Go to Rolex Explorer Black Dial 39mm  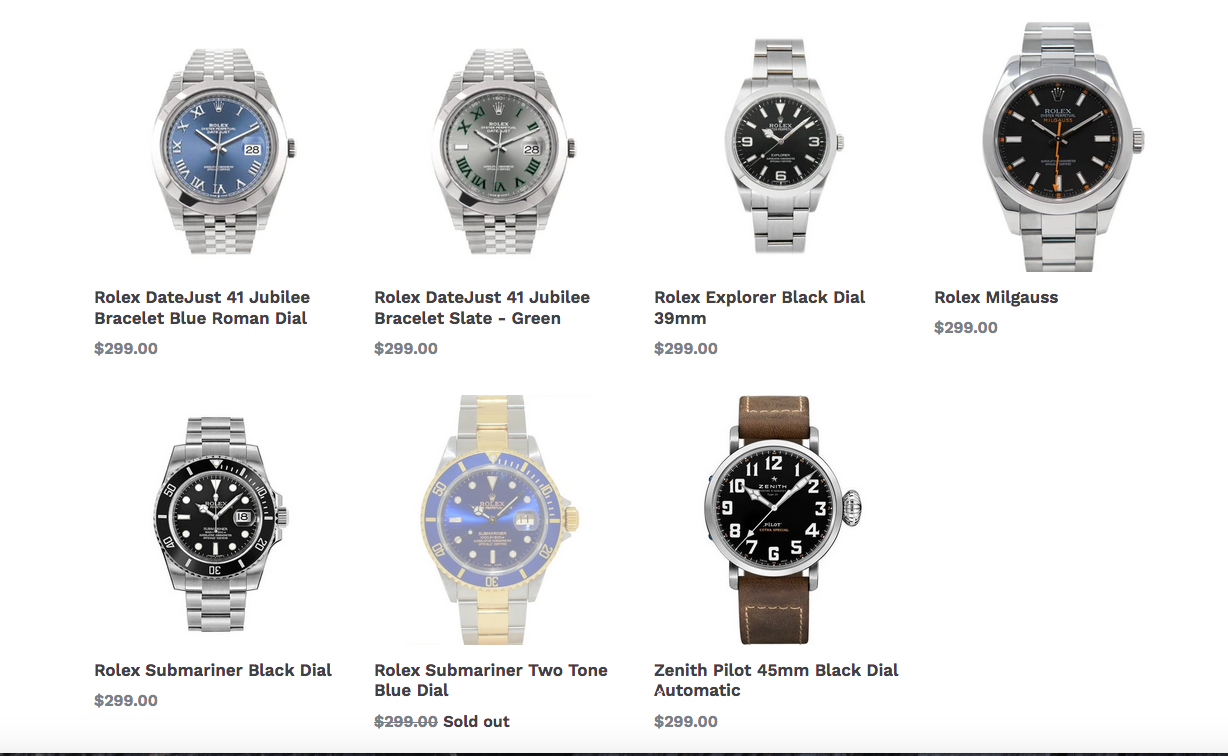pyautogui.click(x=760, y=308)
